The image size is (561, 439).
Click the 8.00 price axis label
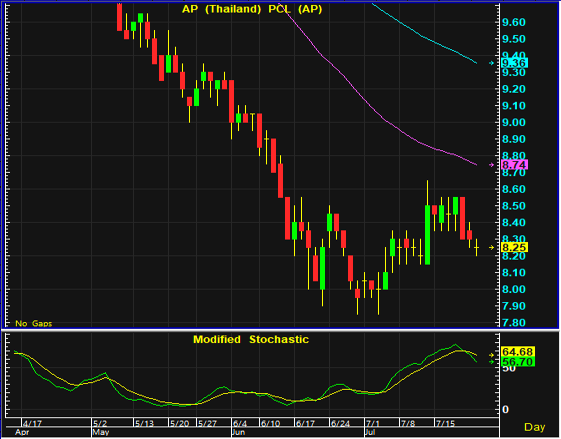514,289
